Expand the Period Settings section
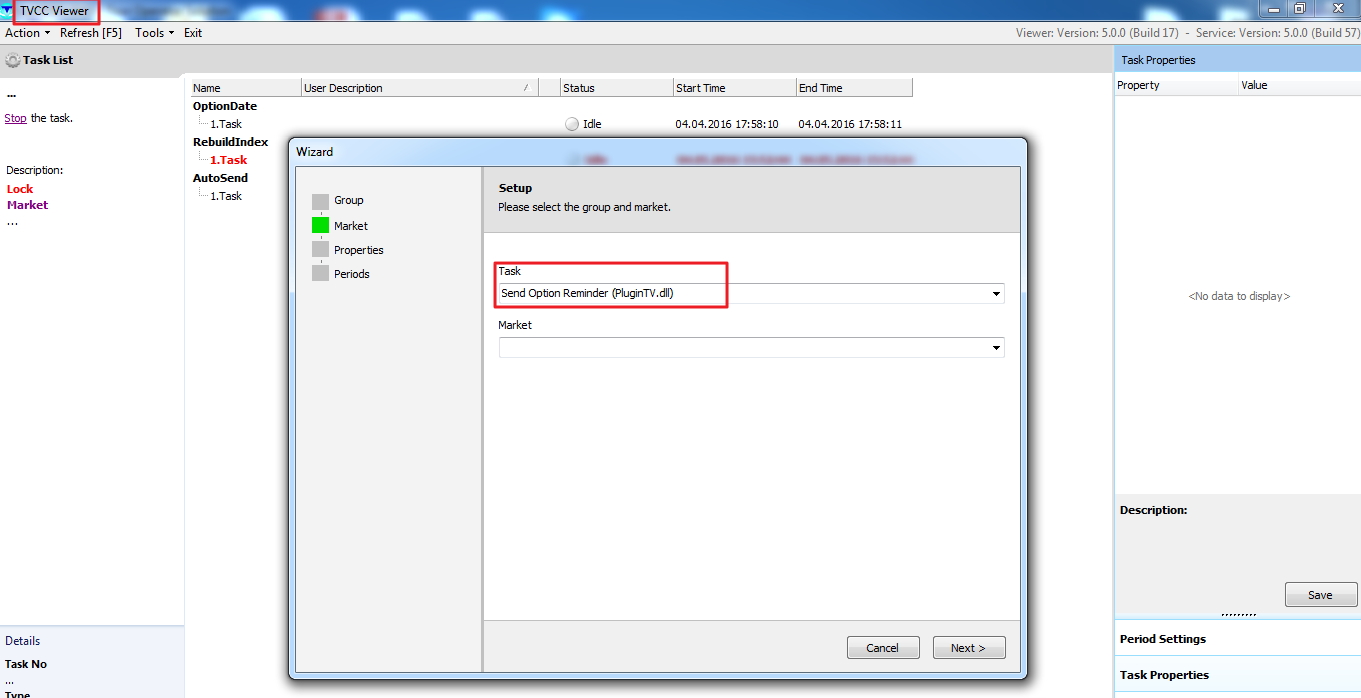The height and width of the screenshot is (698, 1361). pyautogui.click(x=1162, y=639)
